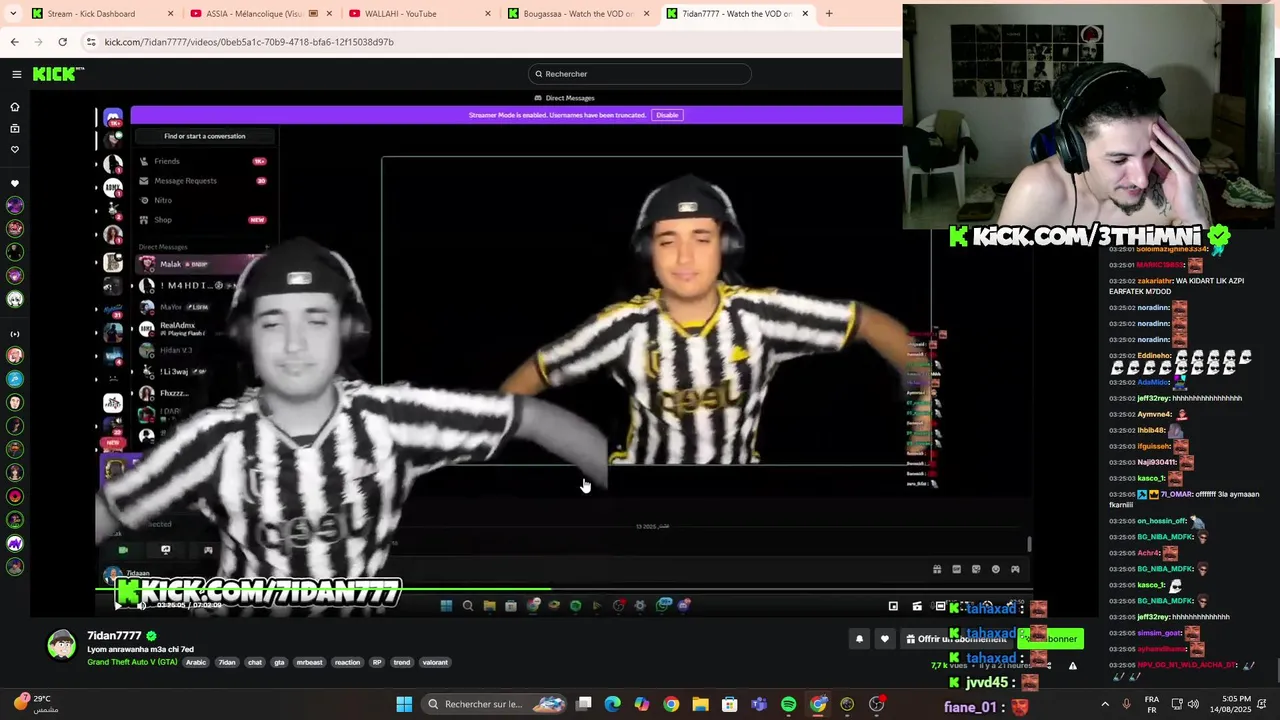
Task: Click the taskbar Rechercher search box
Action: coord(494,704)
